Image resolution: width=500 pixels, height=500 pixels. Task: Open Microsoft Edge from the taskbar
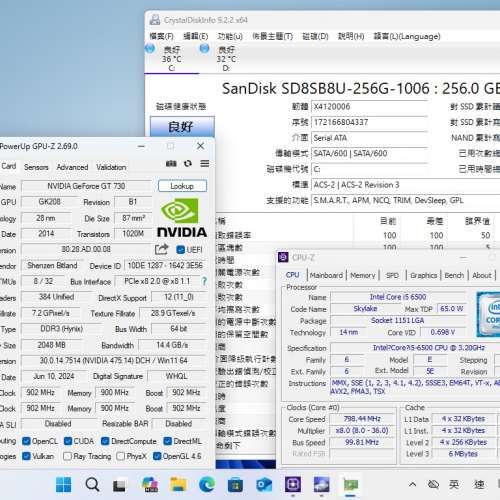[207, 484]
